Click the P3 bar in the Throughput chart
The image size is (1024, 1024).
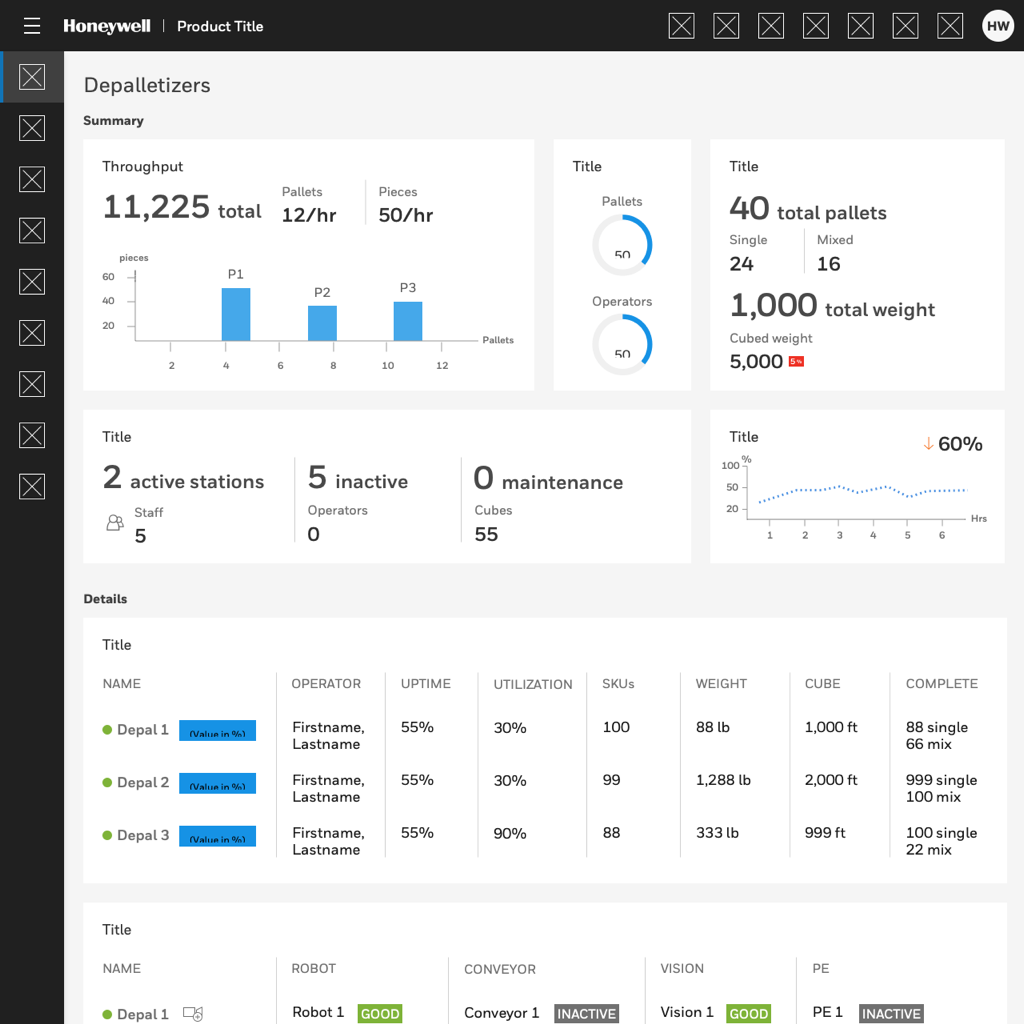408,321
